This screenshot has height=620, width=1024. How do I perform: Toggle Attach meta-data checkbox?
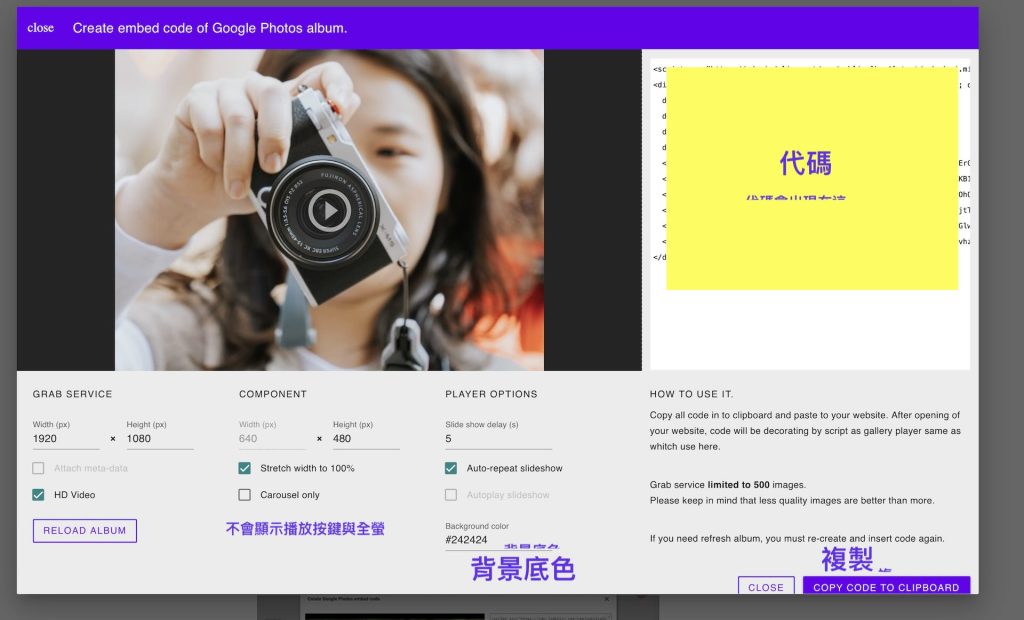pyautogui.click(x=39, y=468)
